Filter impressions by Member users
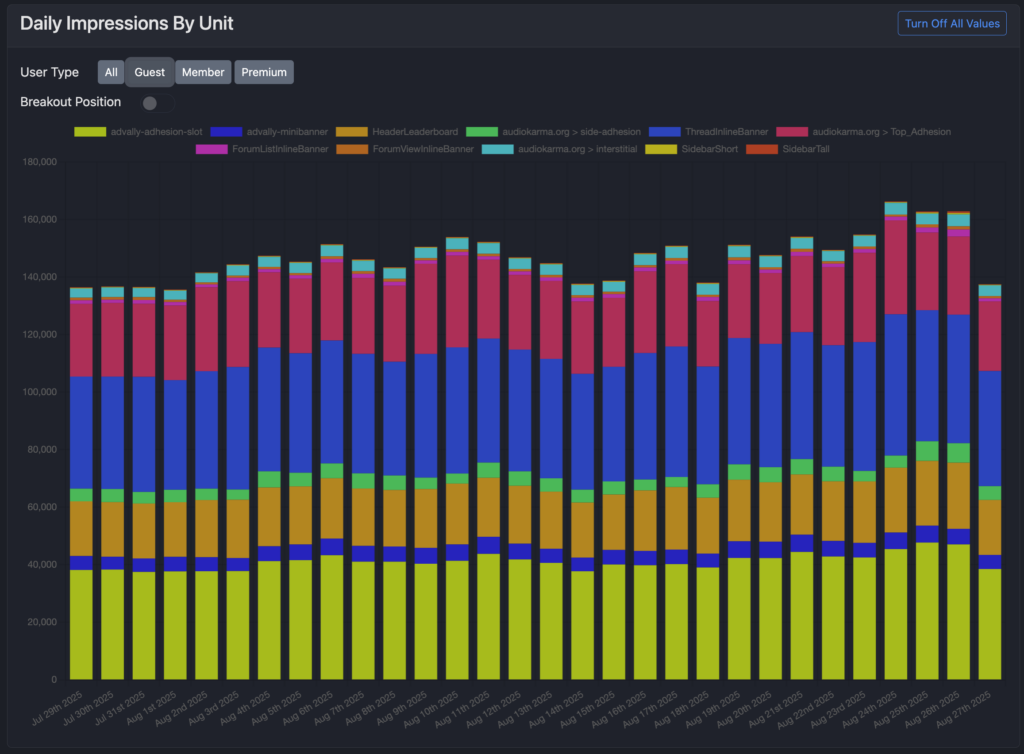The width and height of the screenshot is (1024, 754). pos(202,72)
